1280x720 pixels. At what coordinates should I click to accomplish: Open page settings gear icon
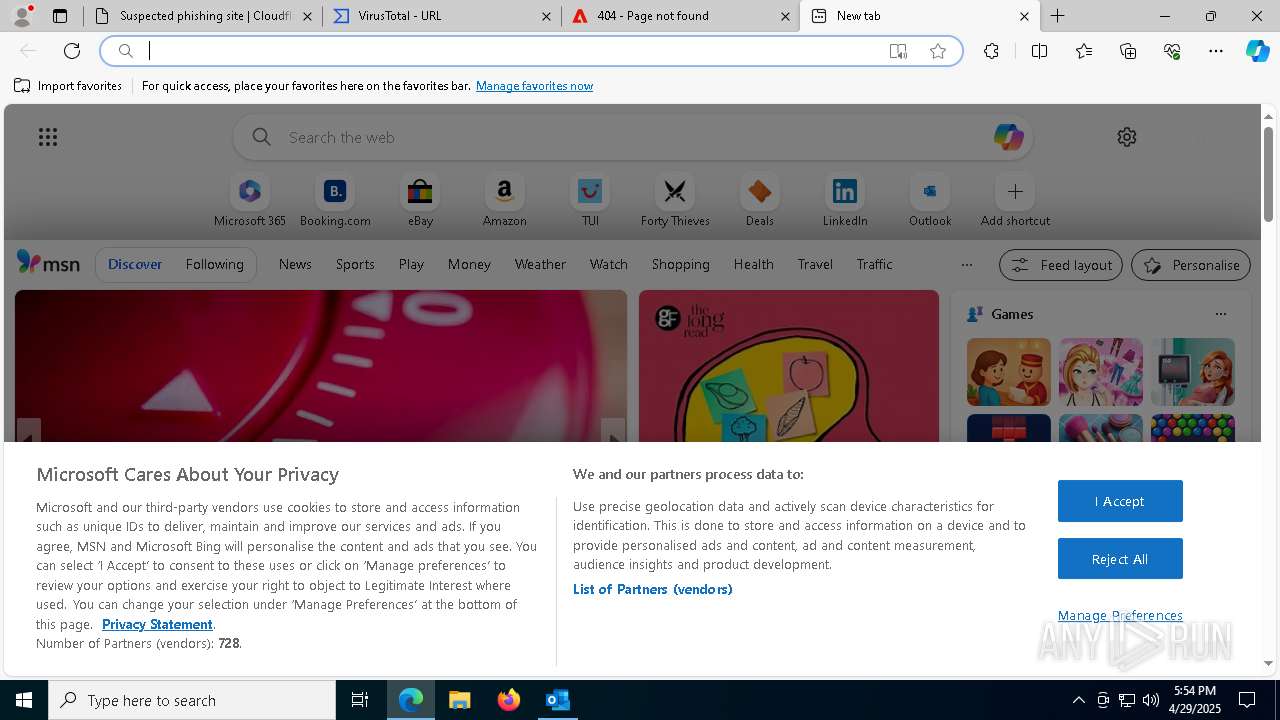pos(1127,137)
